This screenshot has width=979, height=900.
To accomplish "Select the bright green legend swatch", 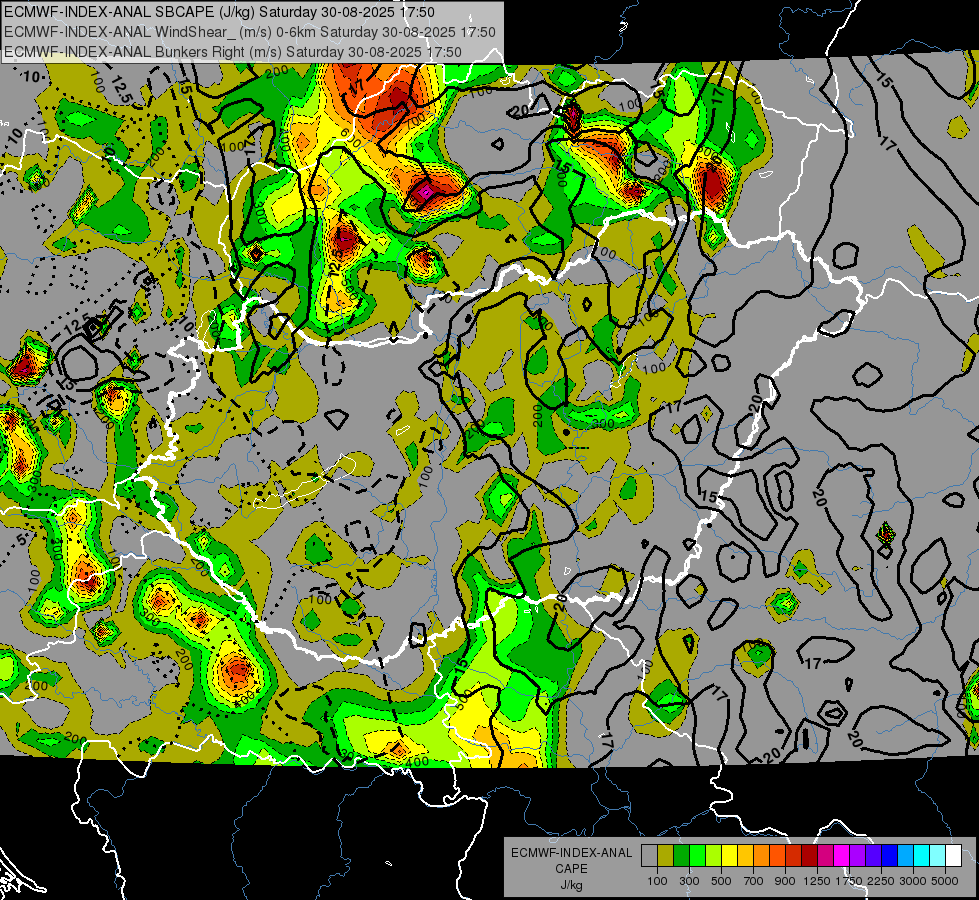I will [x=697, y=855].
